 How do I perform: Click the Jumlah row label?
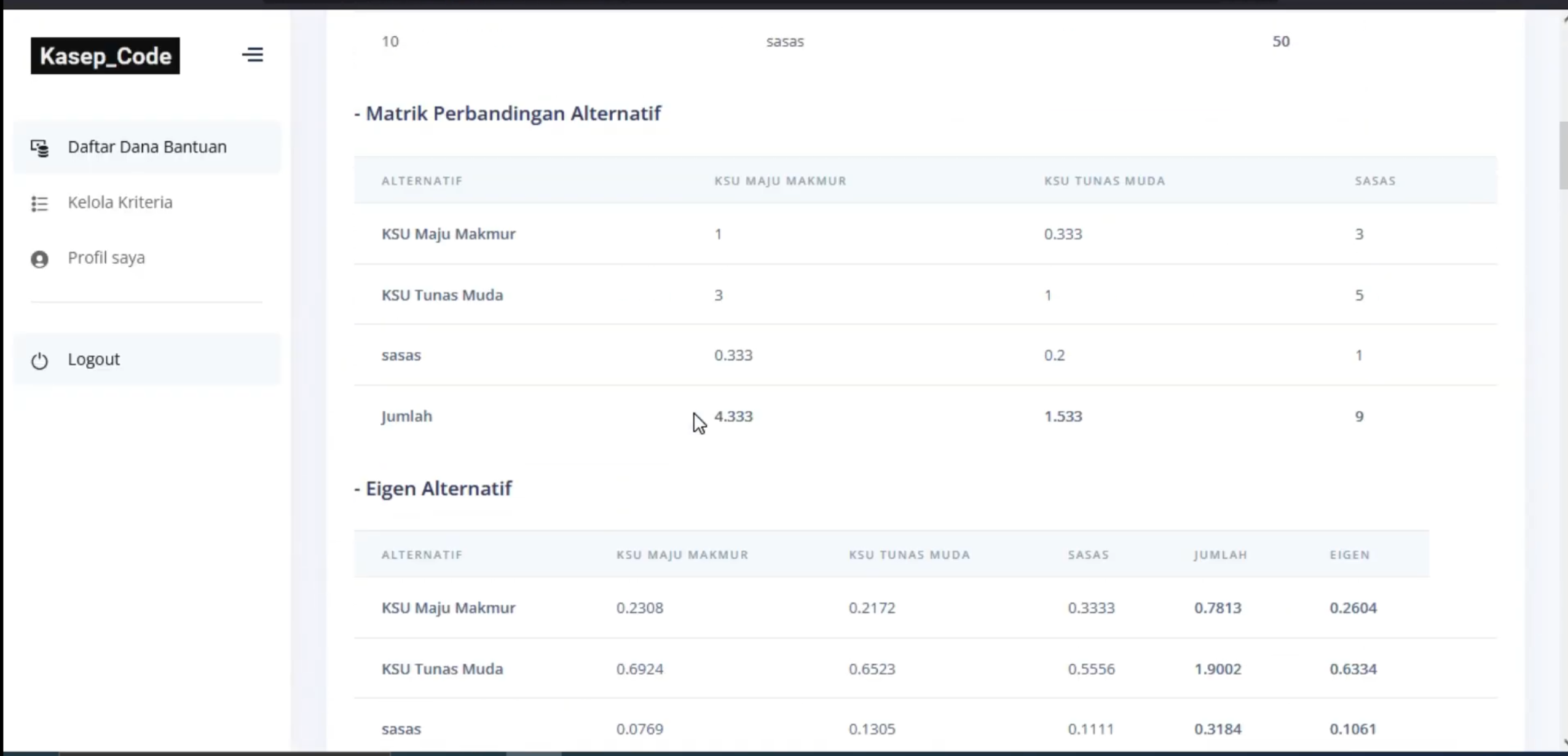point(407,416)
